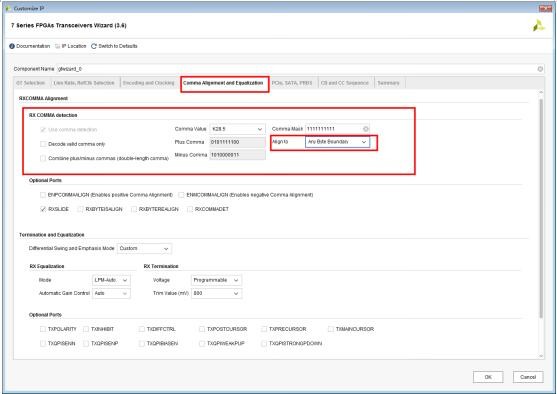Clear the Comma Mask field icon

(366, 129)
